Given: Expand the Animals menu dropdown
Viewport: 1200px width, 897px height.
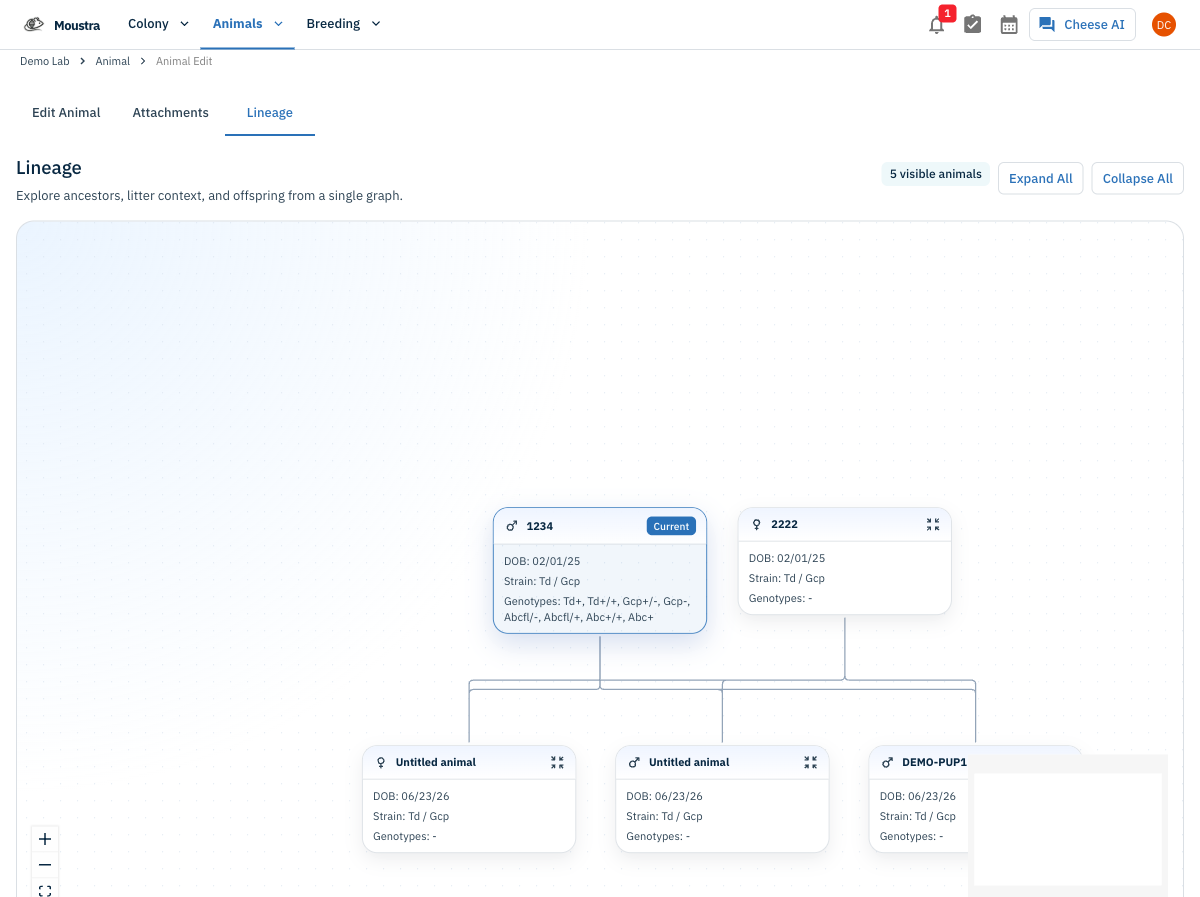Looking at the screenshot, I should 247,24.
